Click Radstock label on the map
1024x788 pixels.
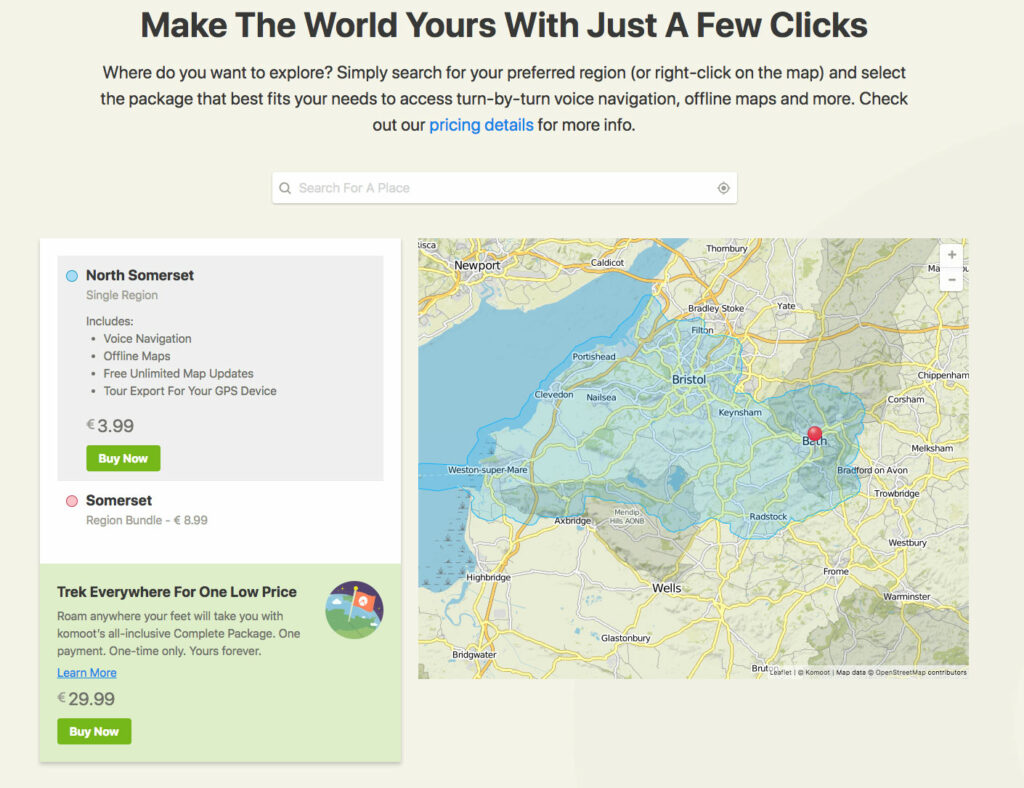(768, 516)
